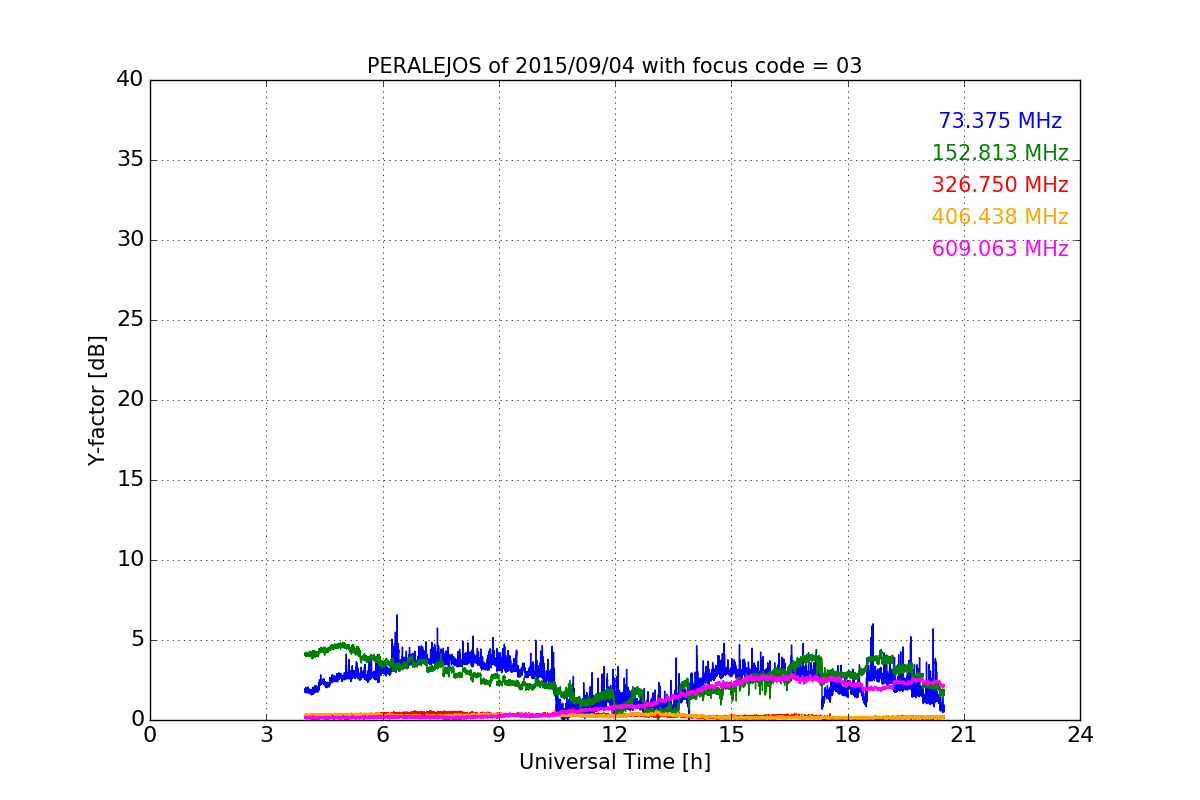This screenshot has width=1200, height=800.
Task: Click the y-axis tick label 20
Action: click(x=130, y=400)
